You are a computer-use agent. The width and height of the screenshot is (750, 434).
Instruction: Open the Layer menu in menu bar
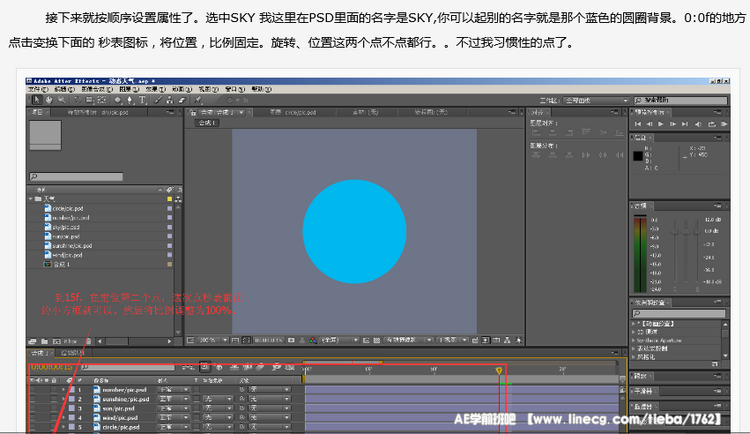pos(128,89)
